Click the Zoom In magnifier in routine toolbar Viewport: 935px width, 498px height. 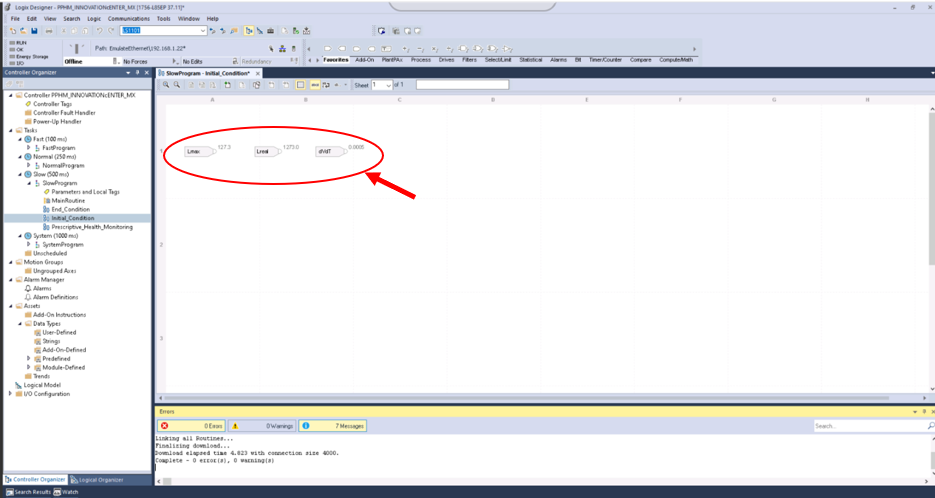point(166,85)
